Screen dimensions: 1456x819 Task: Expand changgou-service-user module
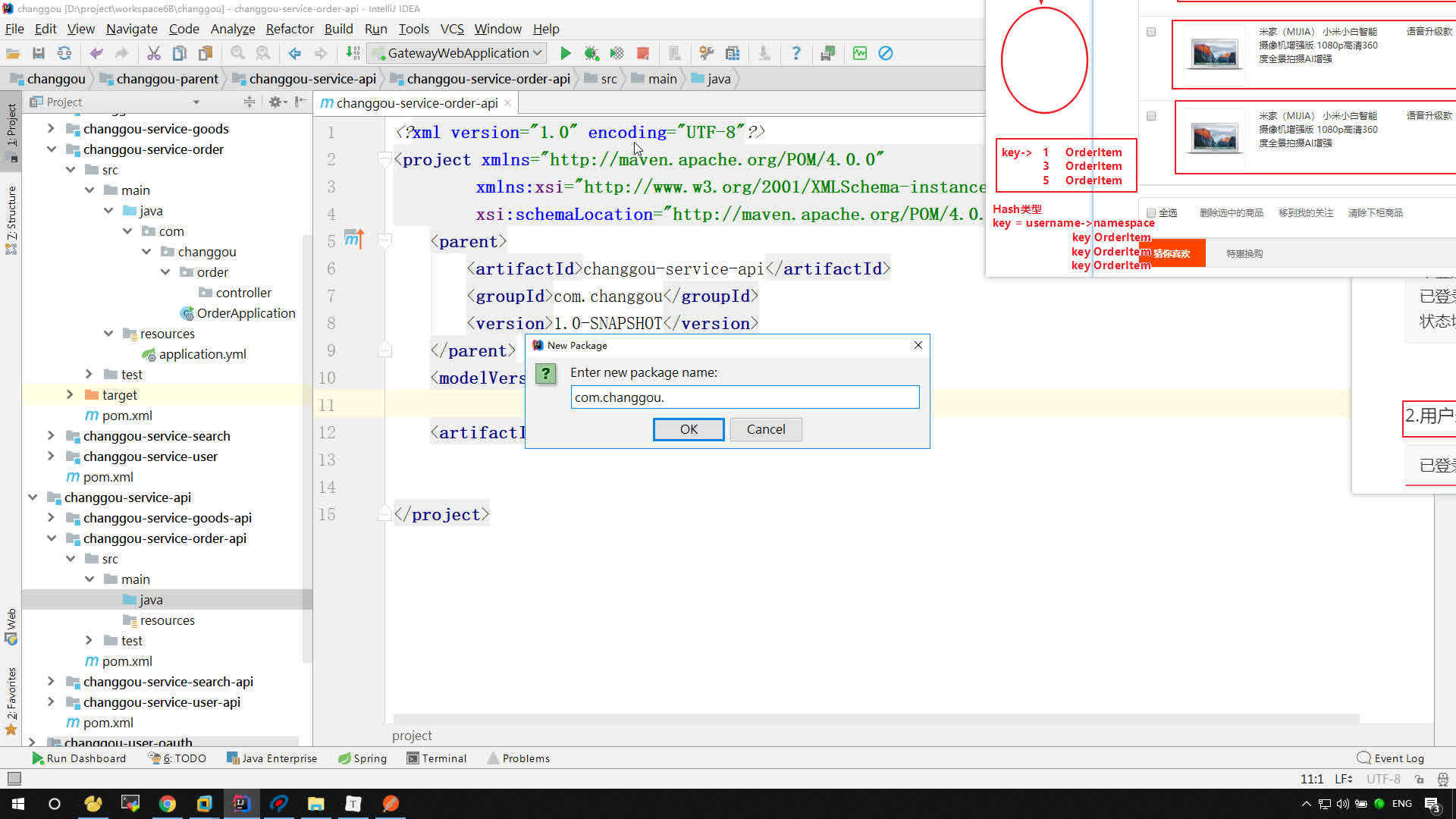tap(51, 457)
